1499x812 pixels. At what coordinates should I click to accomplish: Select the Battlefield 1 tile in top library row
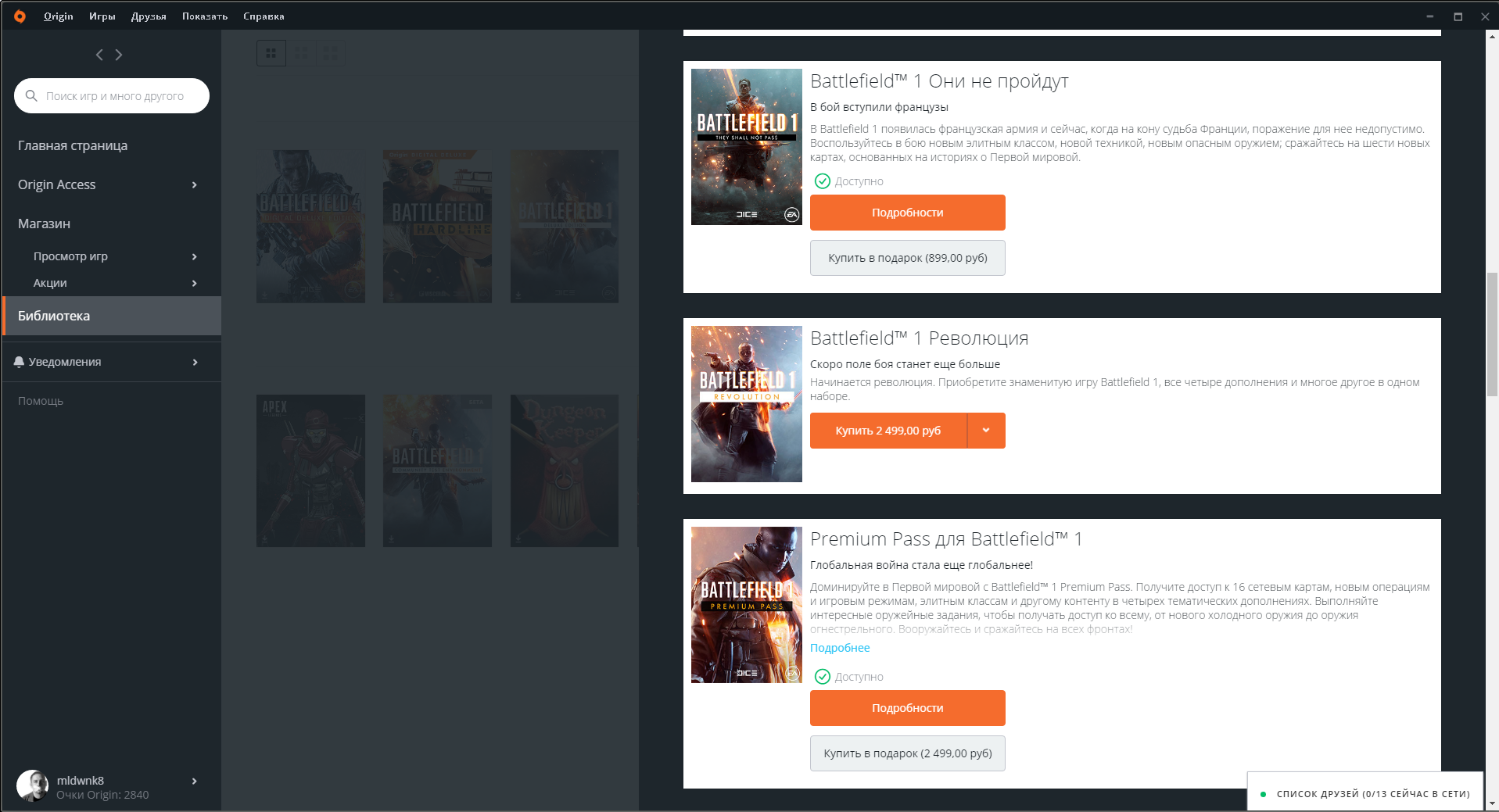pyautogui.click(x=564, y=227)
